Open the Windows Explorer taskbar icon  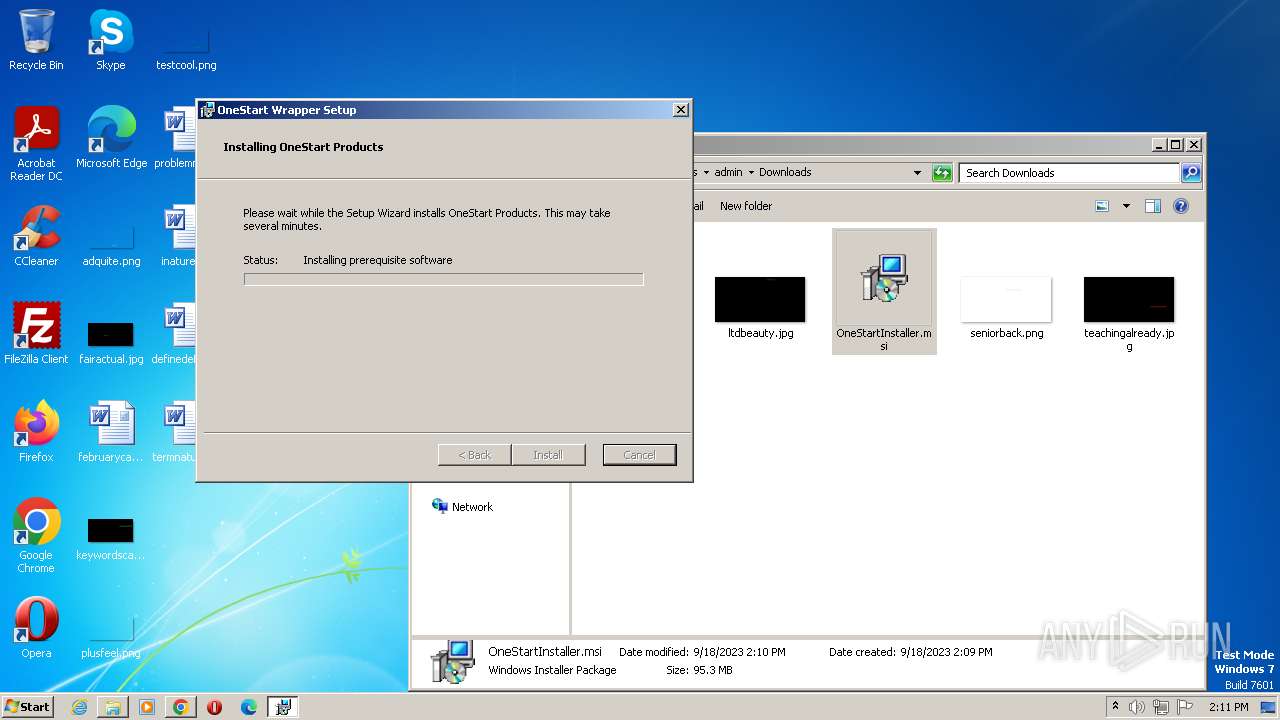point(113,707)
